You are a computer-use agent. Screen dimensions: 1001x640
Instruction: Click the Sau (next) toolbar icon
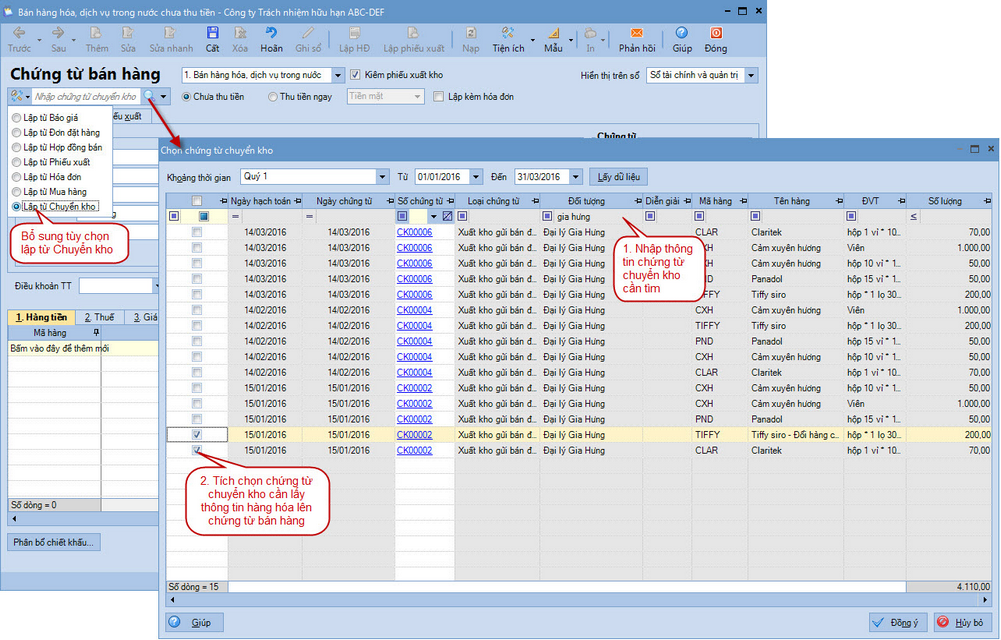(58, 33)
